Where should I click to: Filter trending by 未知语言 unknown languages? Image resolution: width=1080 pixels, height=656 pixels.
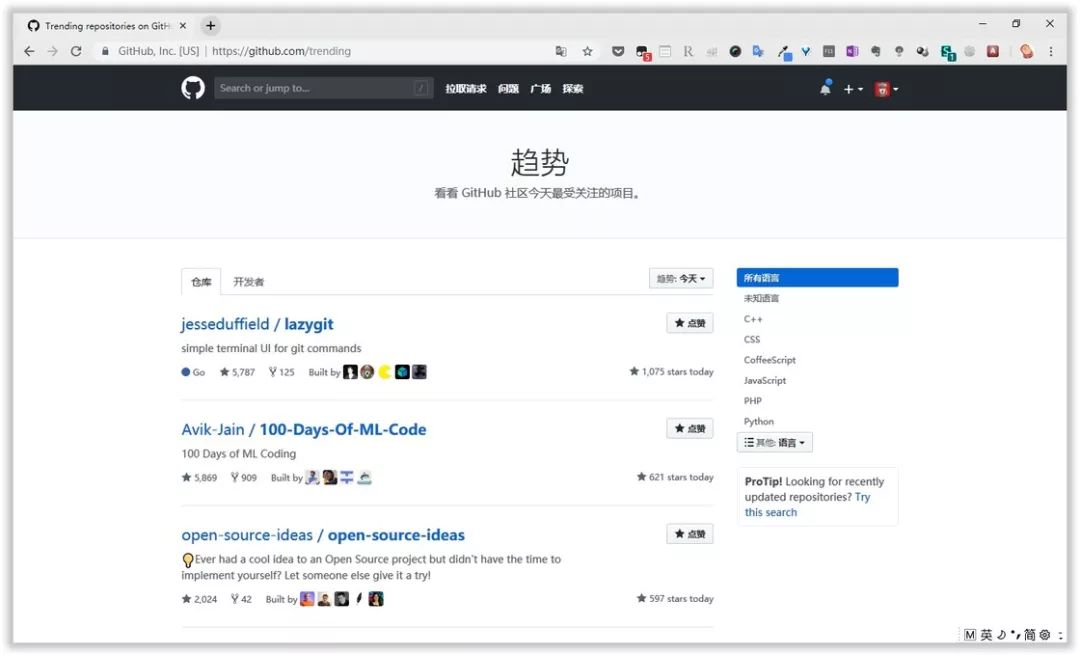761,298
